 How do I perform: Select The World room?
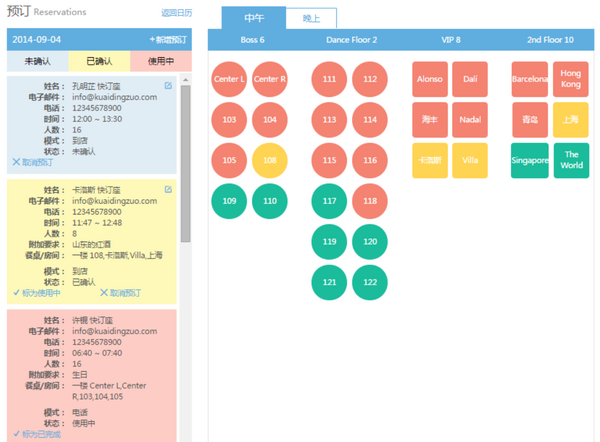click(571, 160)
